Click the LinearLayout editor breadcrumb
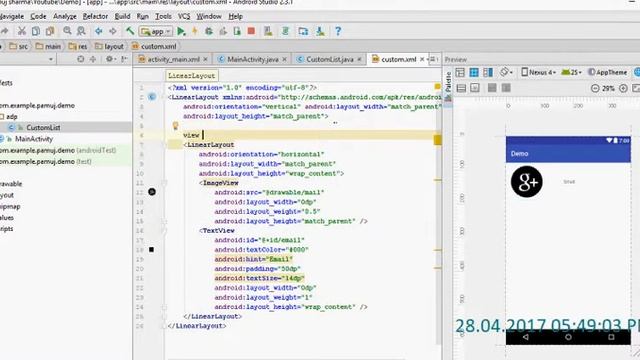 tap(191, 76)
